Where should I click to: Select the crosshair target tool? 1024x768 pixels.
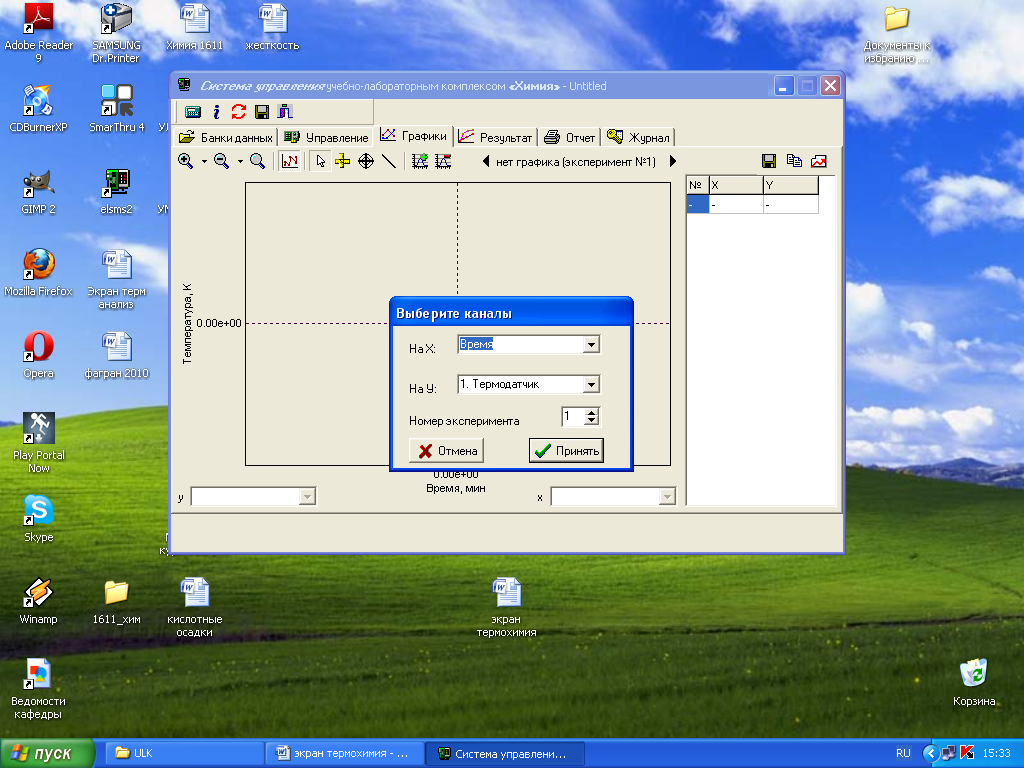(x=366, y=161)
